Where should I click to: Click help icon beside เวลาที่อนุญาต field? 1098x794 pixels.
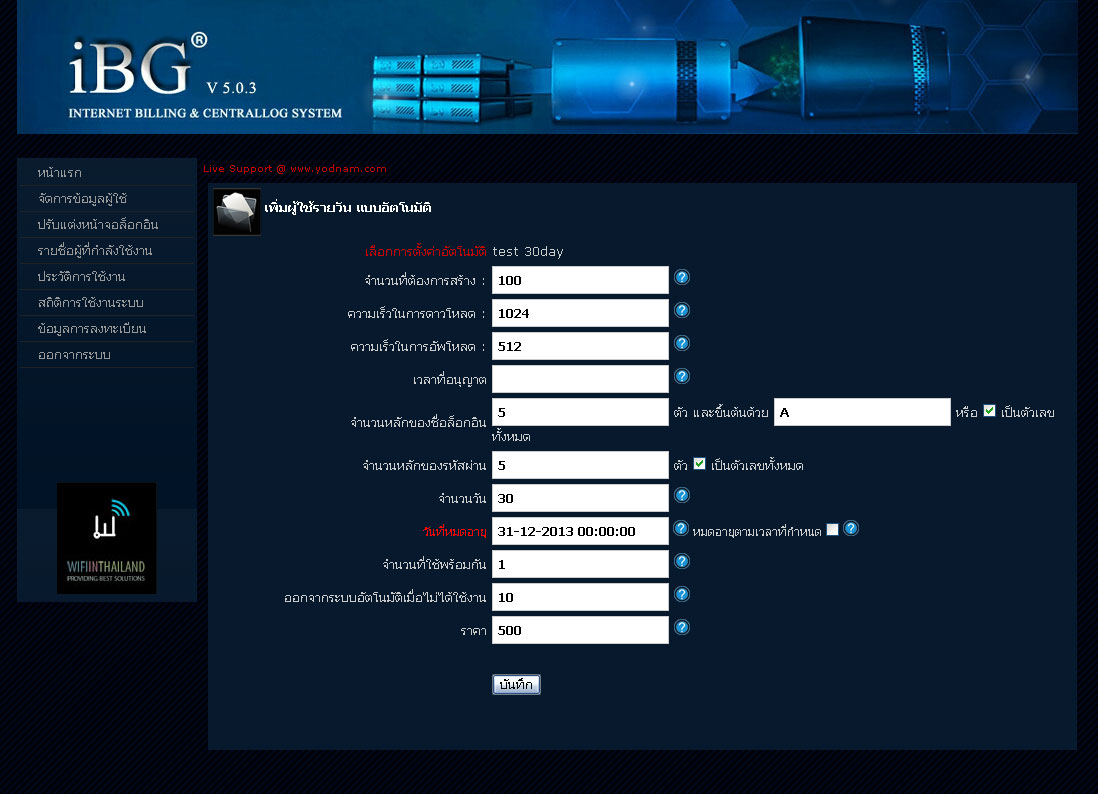[x=681, y=376]
